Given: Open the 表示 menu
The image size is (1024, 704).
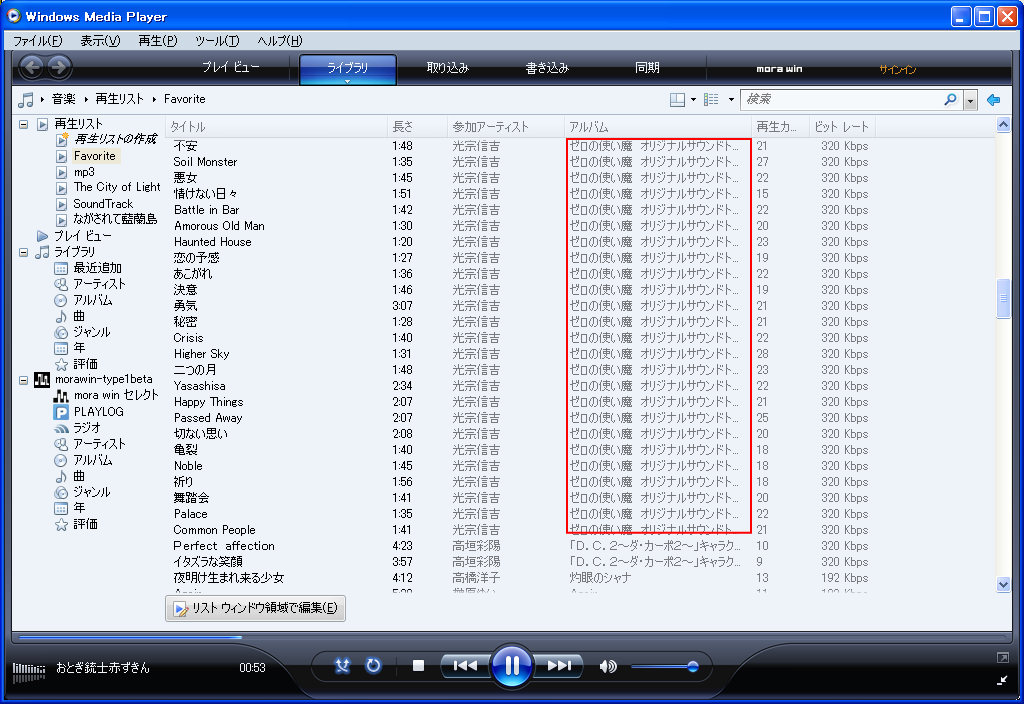Looking at the screenshot, I should 100,40.
